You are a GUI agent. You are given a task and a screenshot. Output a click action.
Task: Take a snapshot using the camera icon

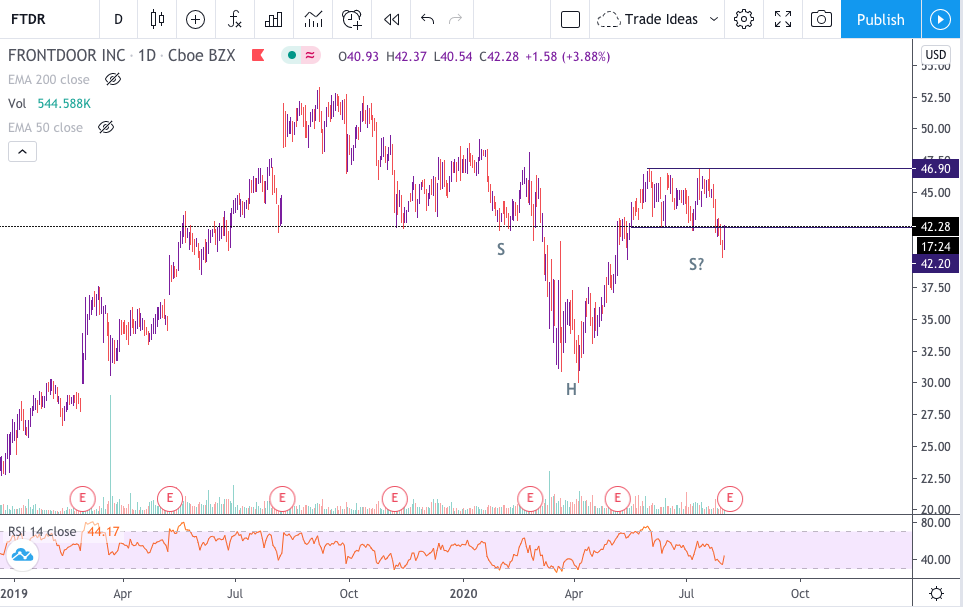point(822,19)
